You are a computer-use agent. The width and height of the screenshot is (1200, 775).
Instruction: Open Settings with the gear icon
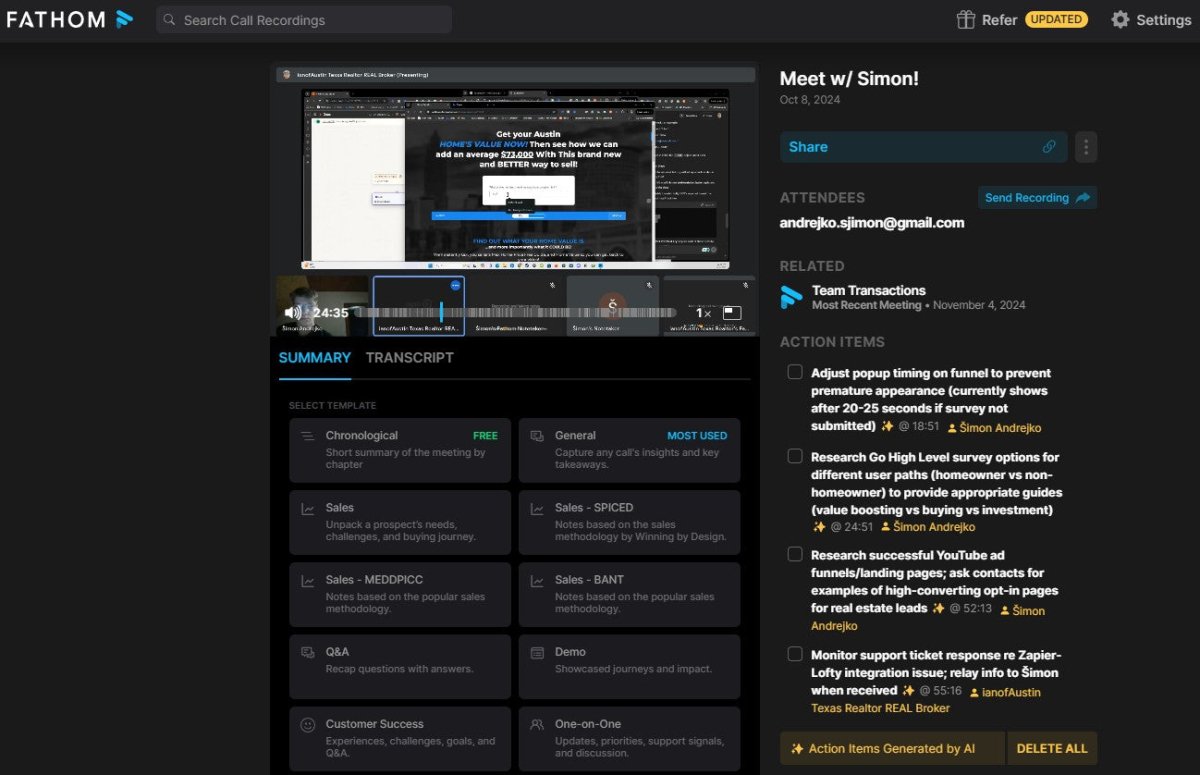[x=1121, y=20]
